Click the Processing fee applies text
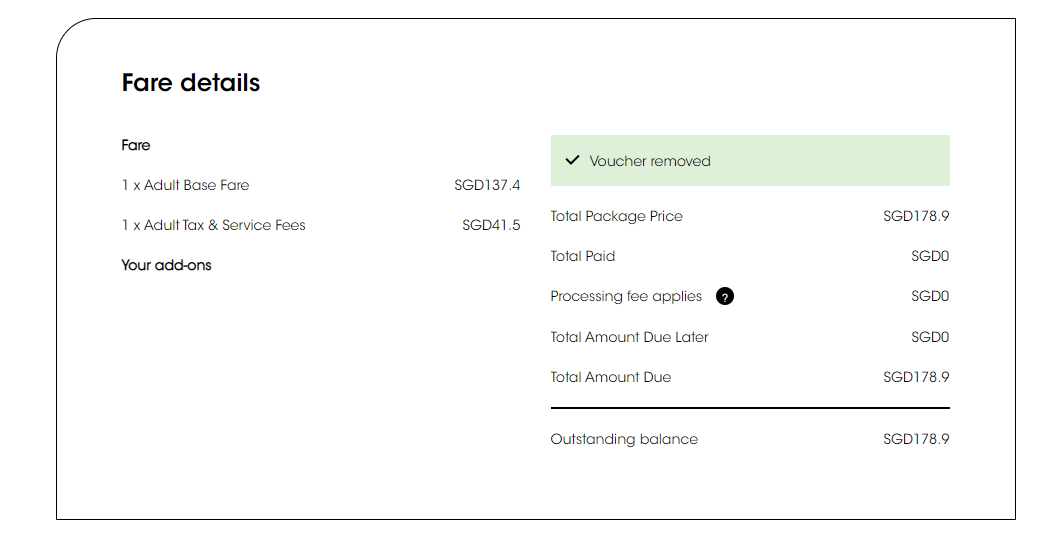Viewport: 1062px width, 539px height. click(x=626, y=296)
